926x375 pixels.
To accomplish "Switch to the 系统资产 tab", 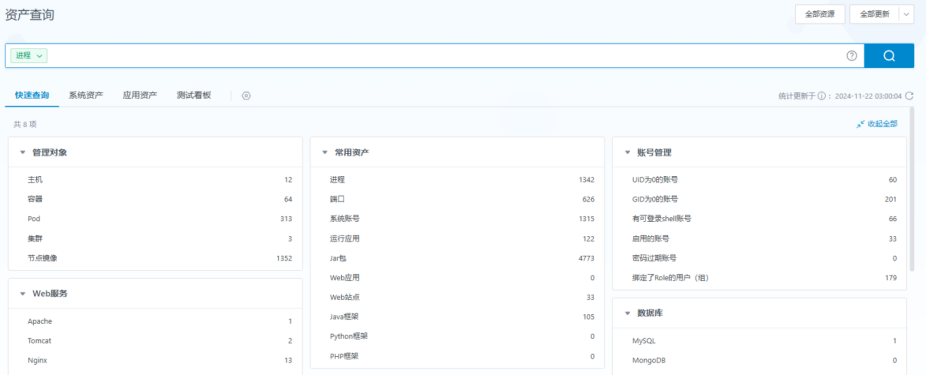I will (x=86, y=95).
